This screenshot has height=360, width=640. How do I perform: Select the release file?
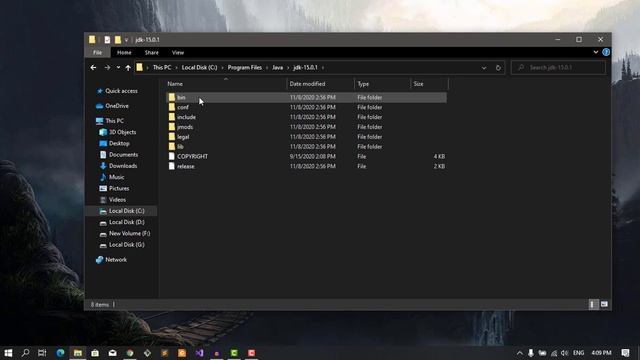[x=185, y=166]
